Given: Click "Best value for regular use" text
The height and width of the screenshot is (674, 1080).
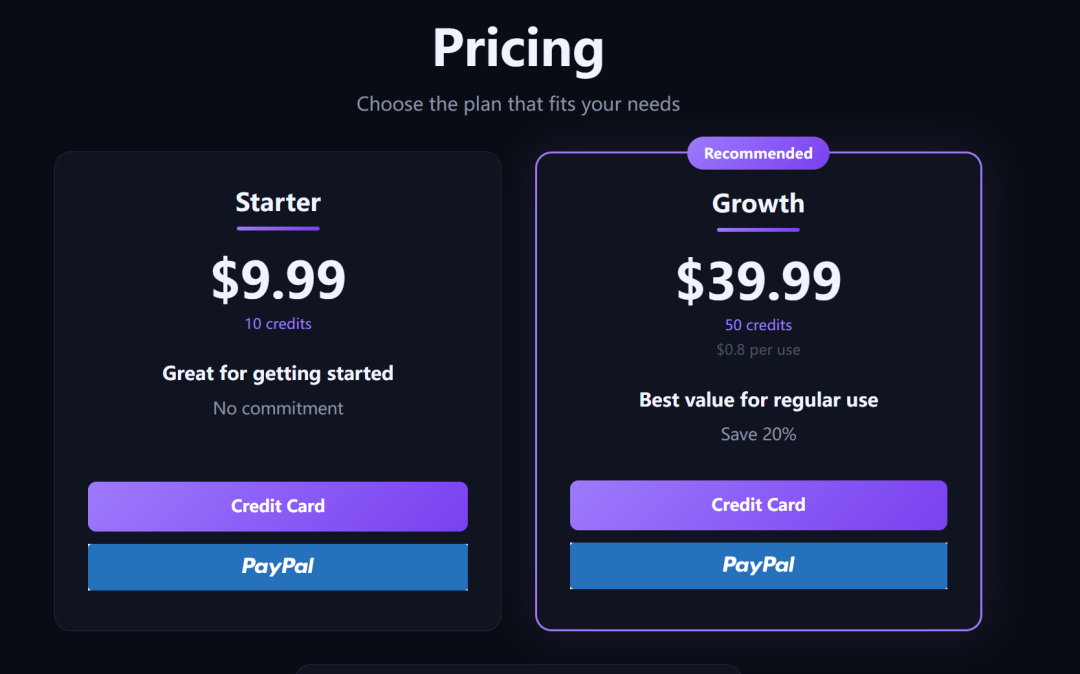Looking at the screenshot, I should [x=758, y=400].
